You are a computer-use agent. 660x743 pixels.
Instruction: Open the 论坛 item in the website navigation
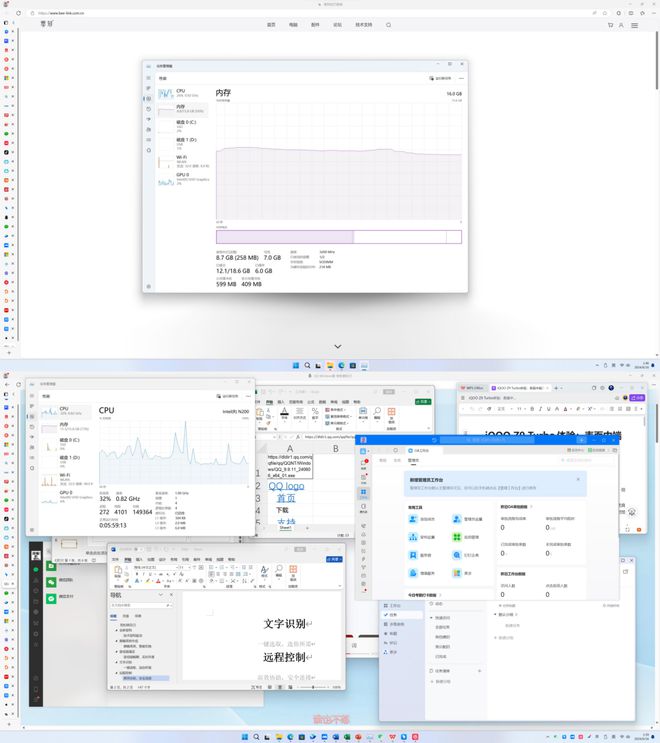coord(337,25)
